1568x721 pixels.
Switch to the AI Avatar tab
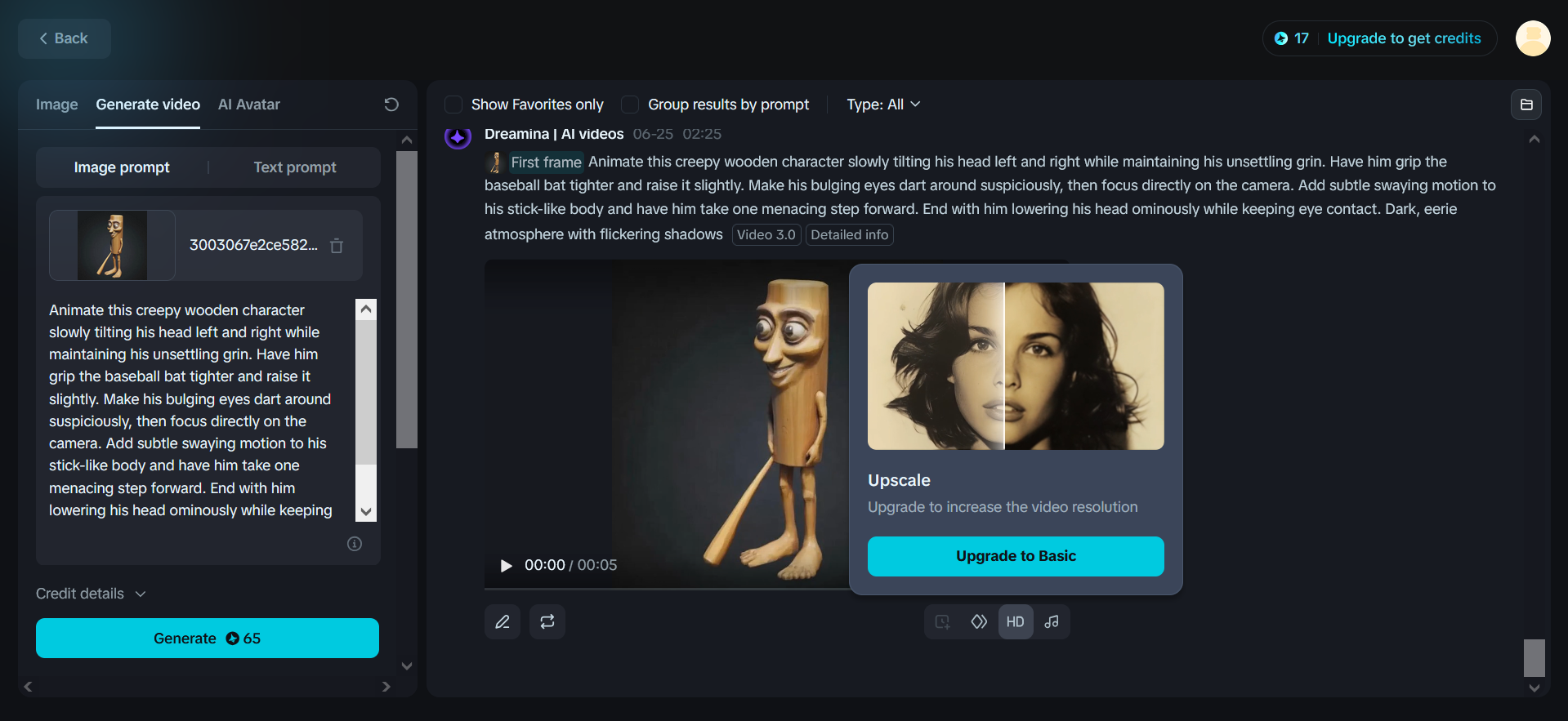(x=249, y=105)
